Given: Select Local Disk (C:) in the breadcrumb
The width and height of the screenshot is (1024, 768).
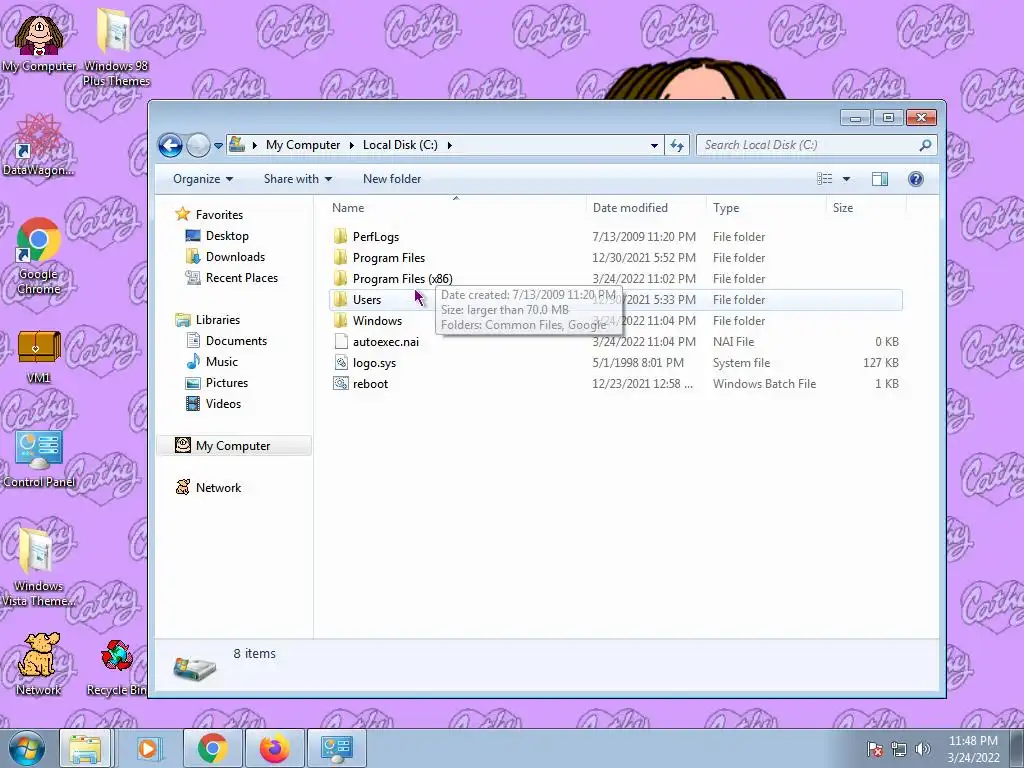Looking at the screenshot, I should [400, 145].
